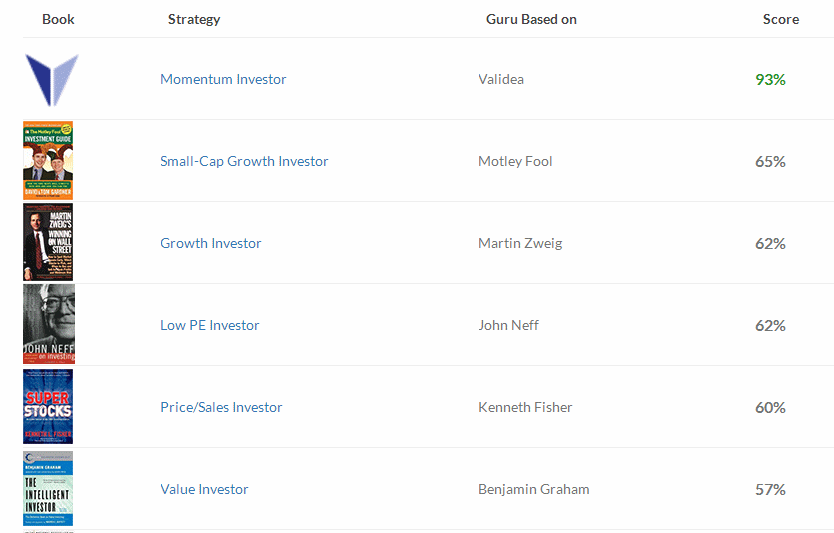Open the Momentum Investor strategy link
834x533 pixels.
223,79
